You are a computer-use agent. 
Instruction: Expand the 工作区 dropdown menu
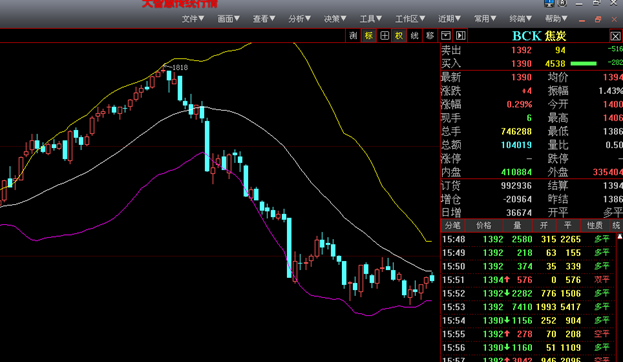pyautogui.click(x=410, y=19)
